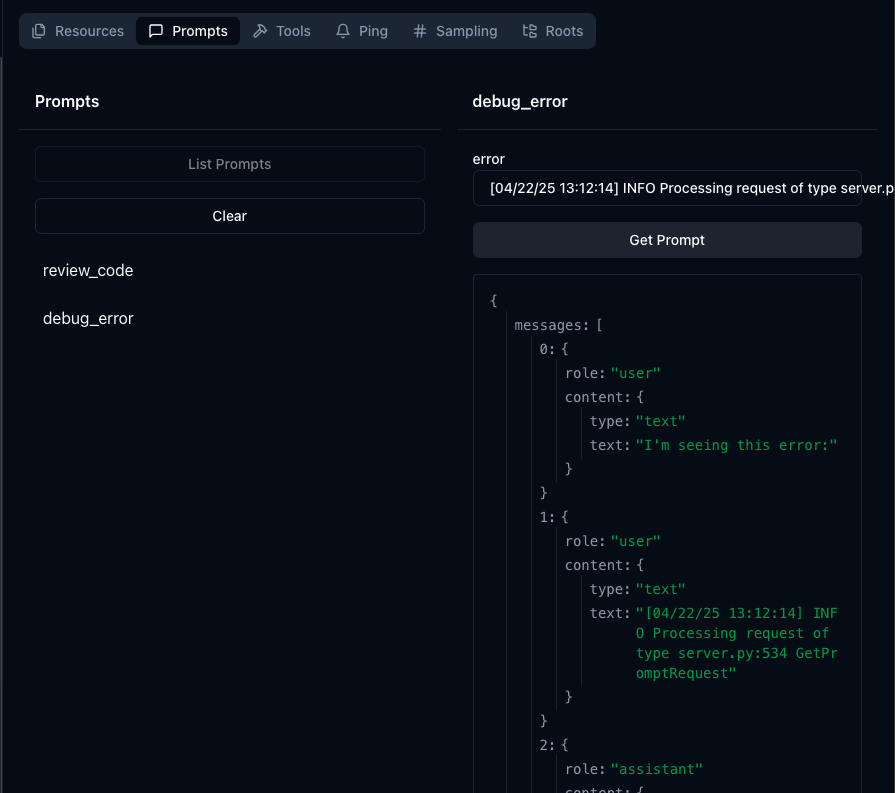Viewport: 895px width, 793px height.
Task: Click the error field label
Action: click(489, 159)
